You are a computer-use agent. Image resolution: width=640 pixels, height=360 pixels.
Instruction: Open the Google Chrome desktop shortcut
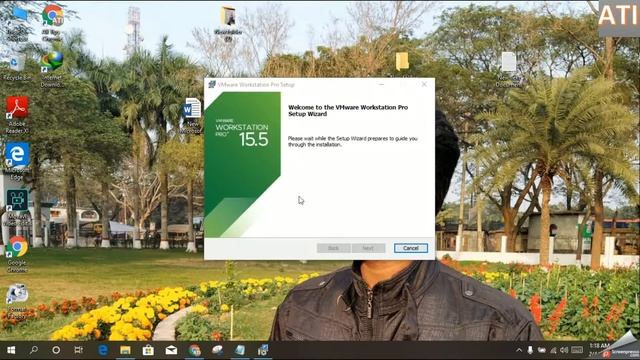[x=17, y=253]
